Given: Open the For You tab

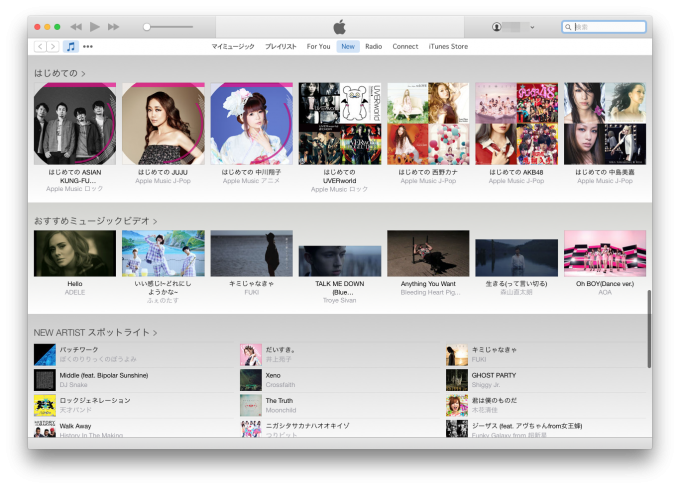Looking at the screenshot, I should [x=318, y=46].
